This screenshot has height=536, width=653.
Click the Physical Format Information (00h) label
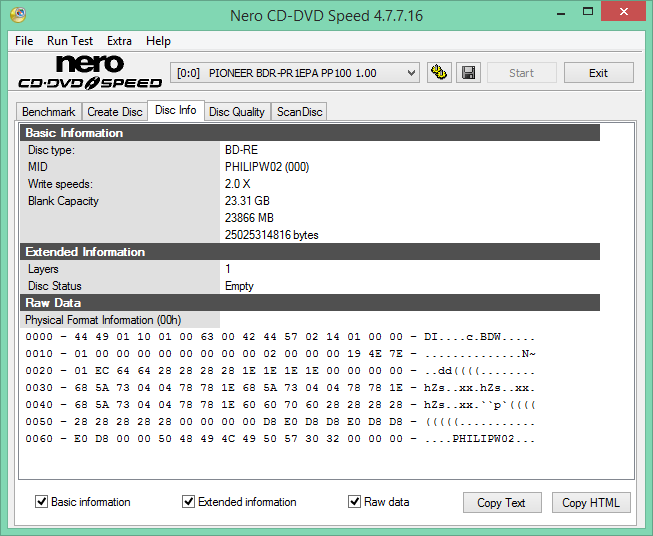[103, 320]
